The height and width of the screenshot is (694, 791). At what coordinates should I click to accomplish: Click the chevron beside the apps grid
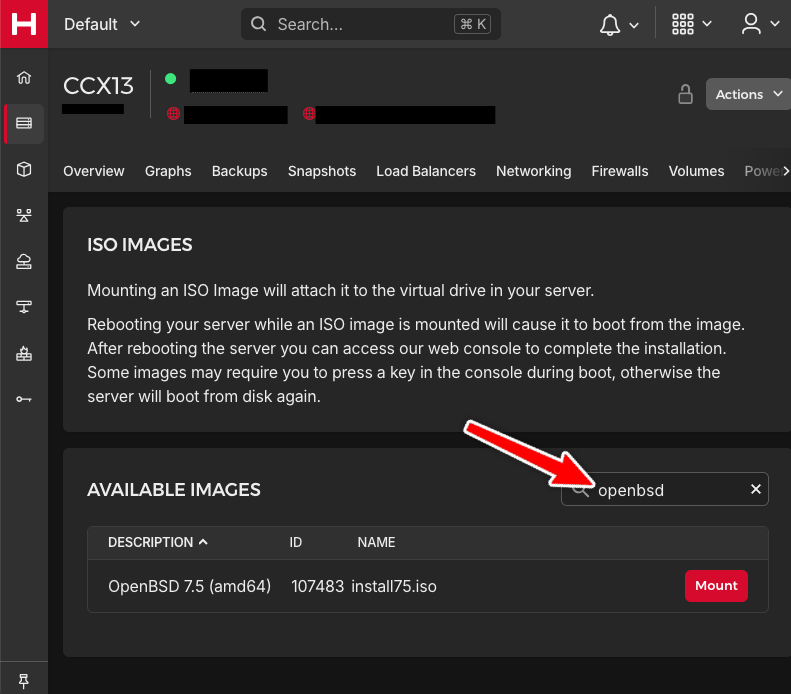(707, 24)
